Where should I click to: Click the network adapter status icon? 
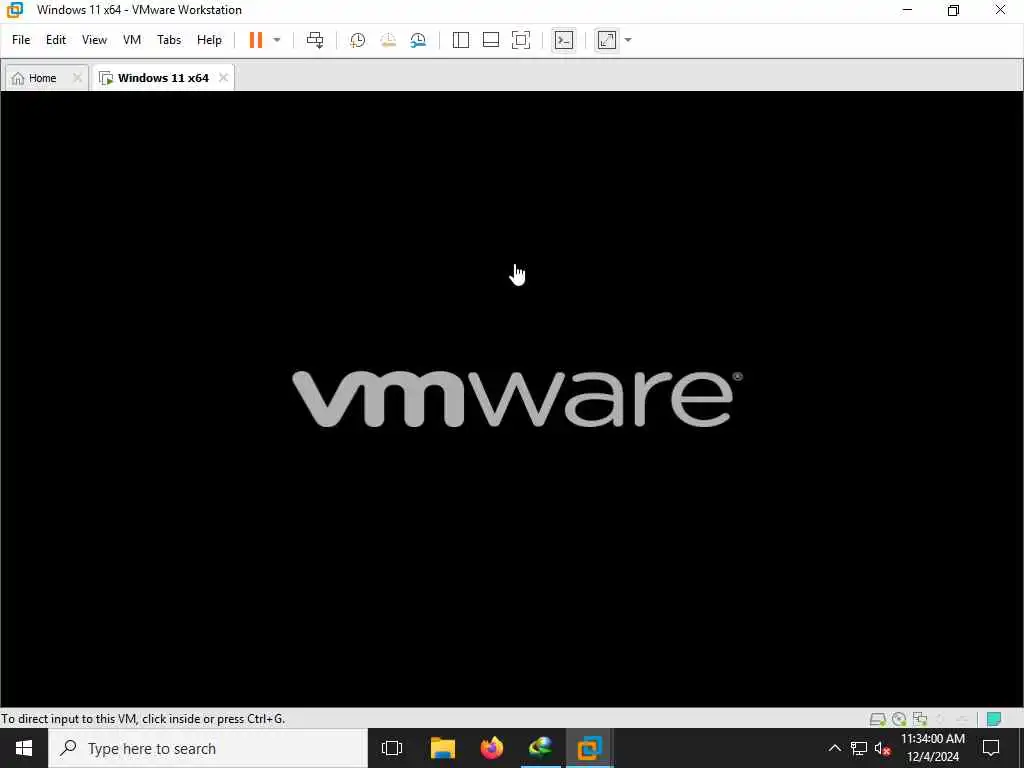pos(920,719)
